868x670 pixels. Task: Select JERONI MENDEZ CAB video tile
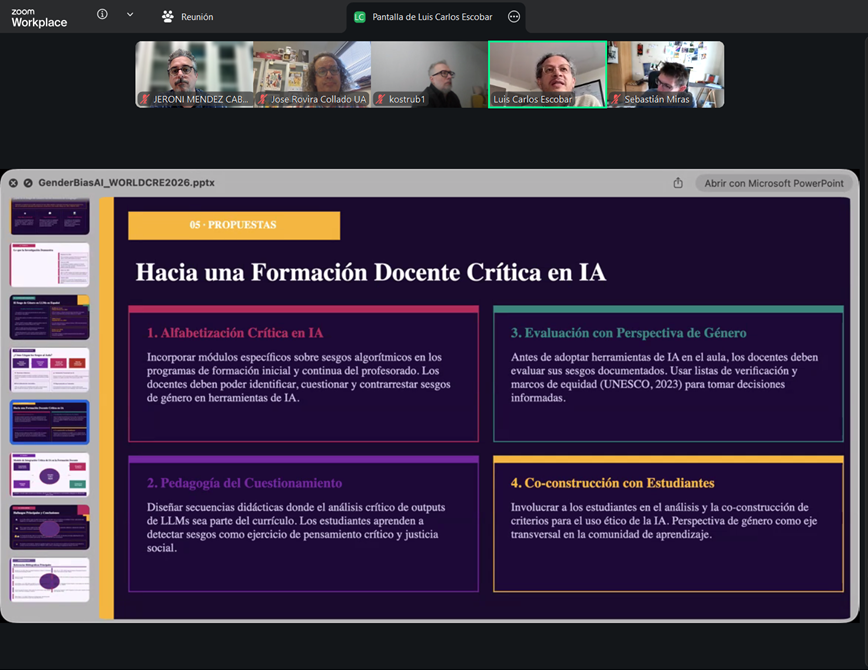click(194, 74)
